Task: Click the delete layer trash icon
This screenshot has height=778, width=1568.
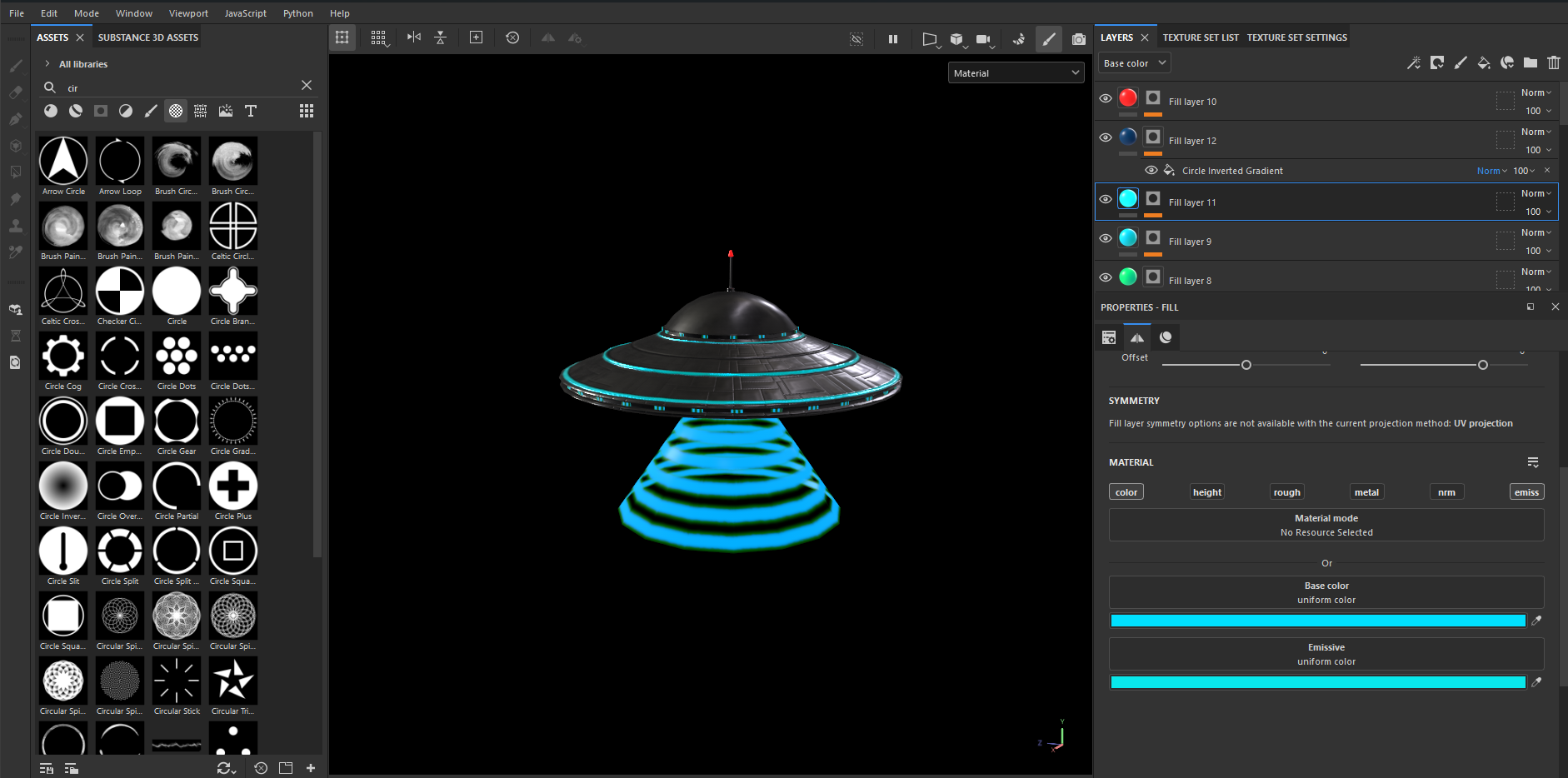Action: 1553,63
